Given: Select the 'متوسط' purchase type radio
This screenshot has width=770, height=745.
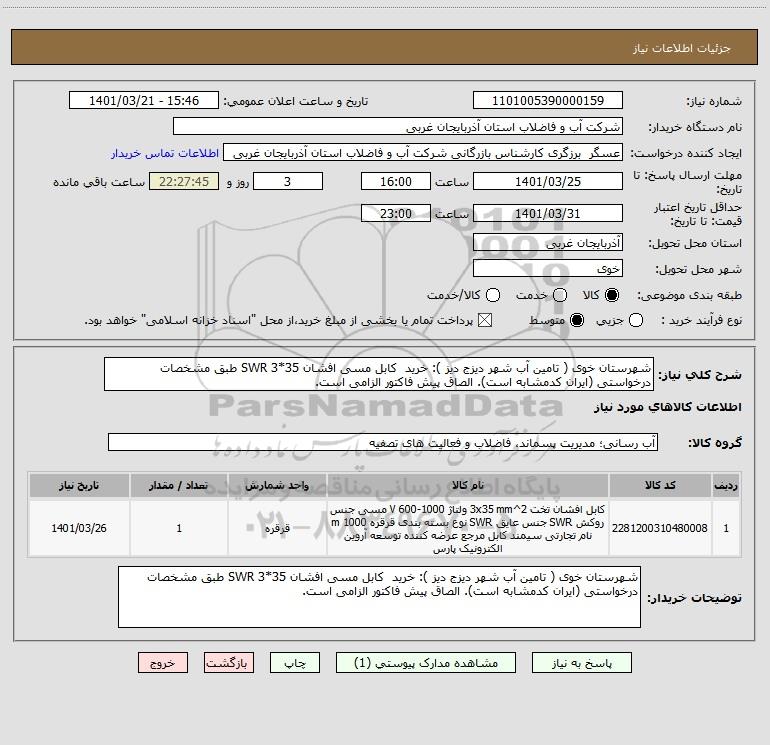Looking at the screenshot, I should tap(577, 320).
